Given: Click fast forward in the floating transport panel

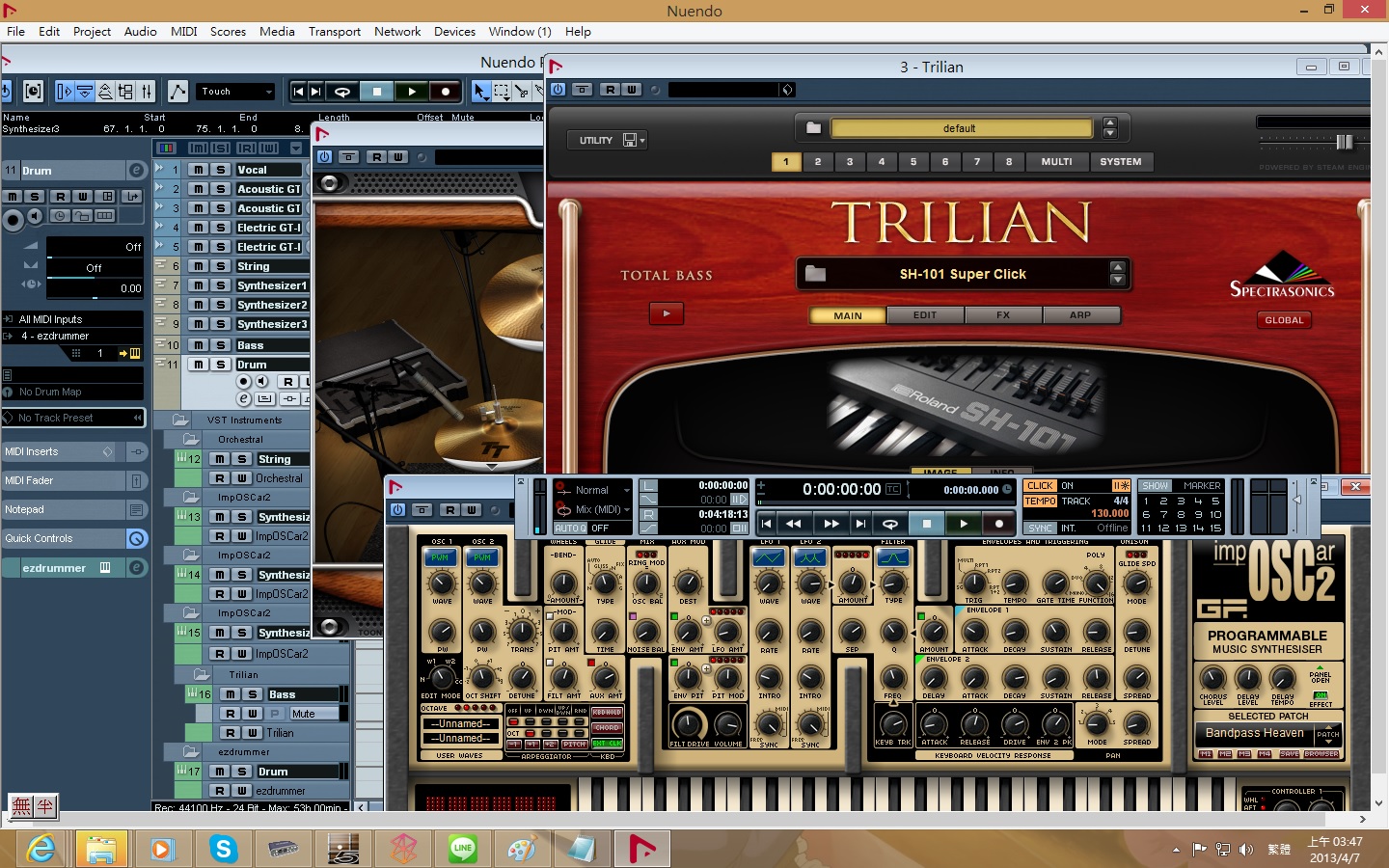Looking at the screenshot, I should [831, 524].
